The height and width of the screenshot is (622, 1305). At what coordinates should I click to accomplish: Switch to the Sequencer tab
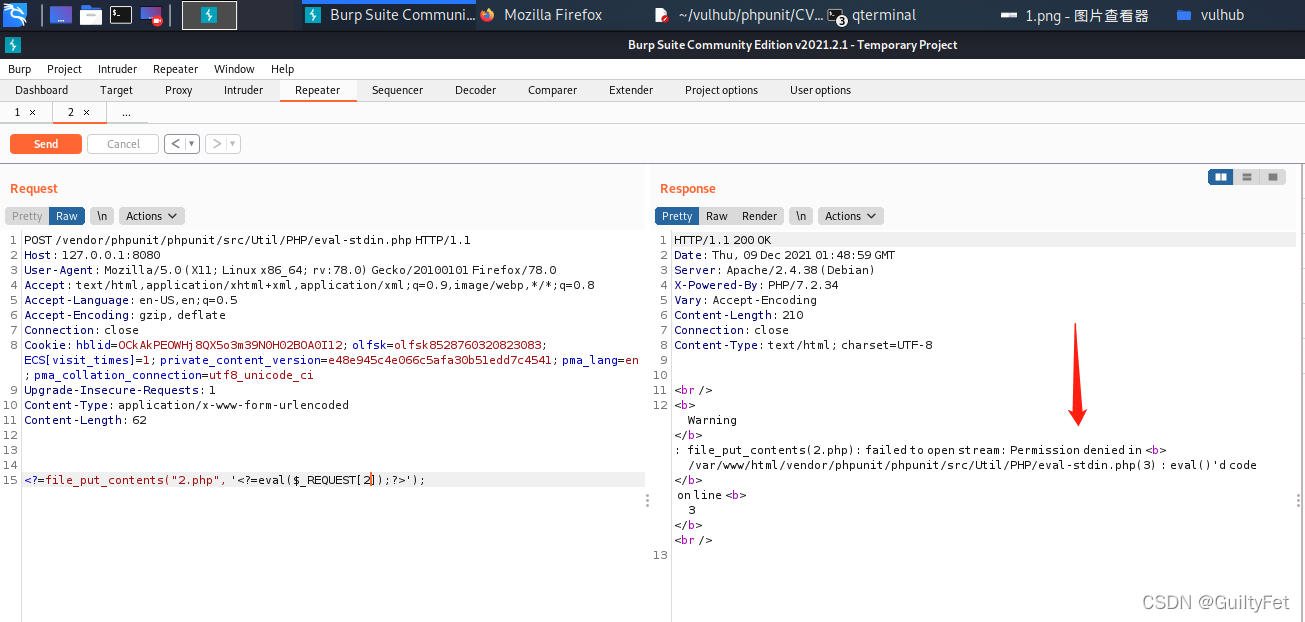[x=397, y=90]
